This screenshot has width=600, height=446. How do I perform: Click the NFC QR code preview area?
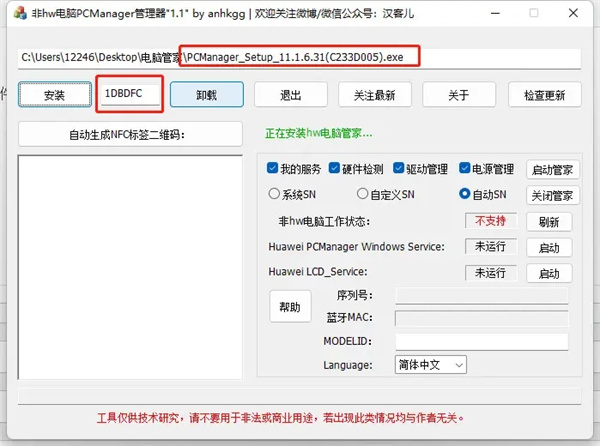(x=130, y=267)
